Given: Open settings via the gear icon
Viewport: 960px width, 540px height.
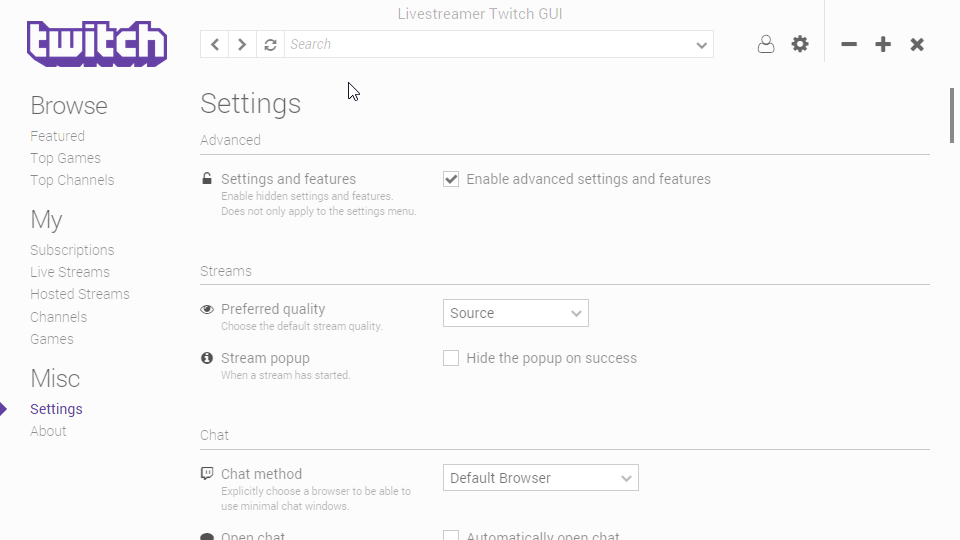Looking at the screenshot, I should point(800,44).
